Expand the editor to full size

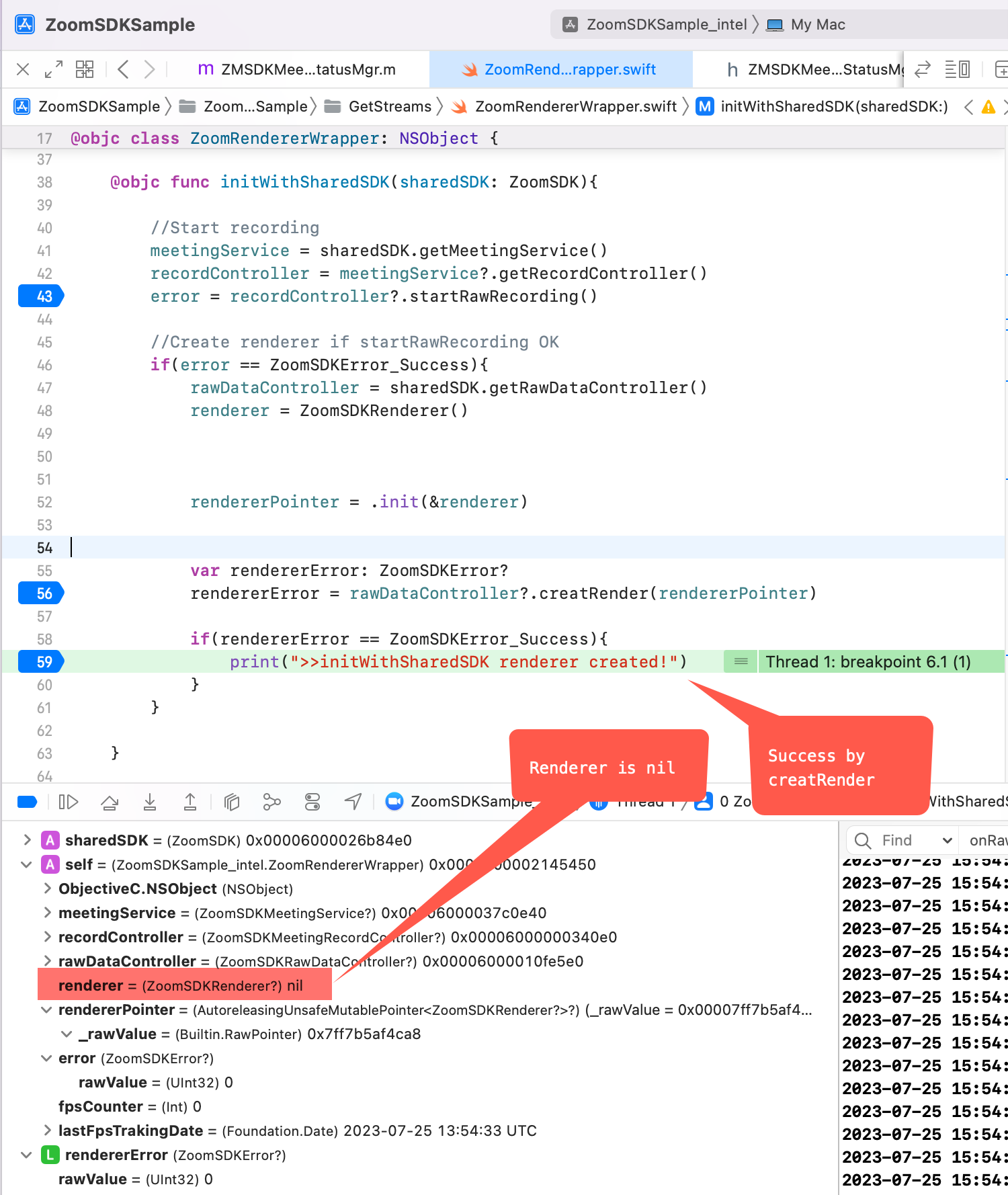point(53,69)
